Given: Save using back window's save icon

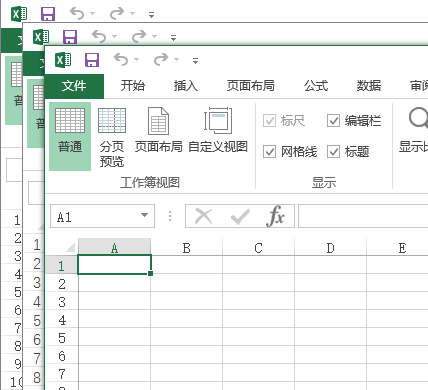Looking at the screenshot, I should click(x=48, y=14).
